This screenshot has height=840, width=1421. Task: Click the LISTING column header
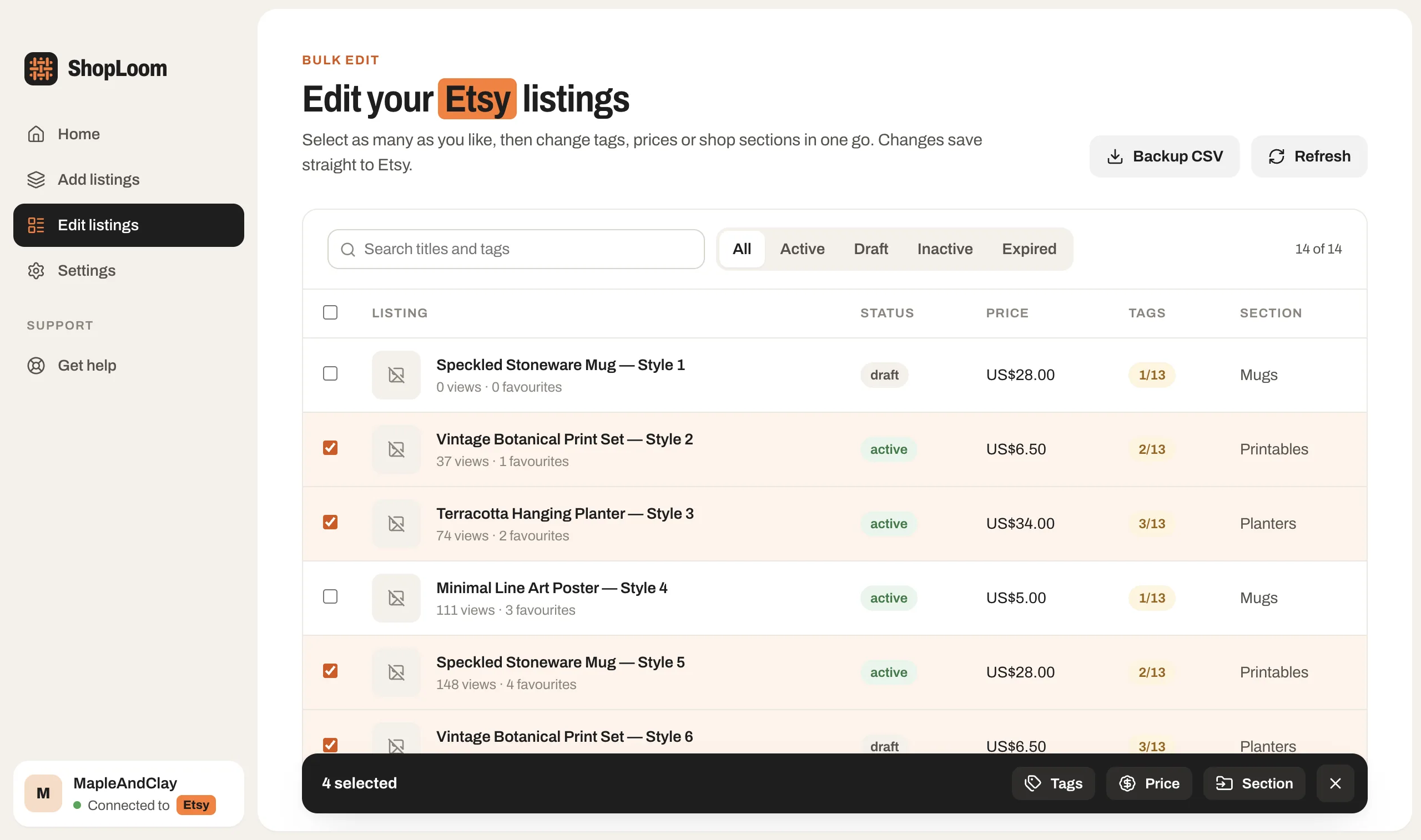[x=400, y=313]
